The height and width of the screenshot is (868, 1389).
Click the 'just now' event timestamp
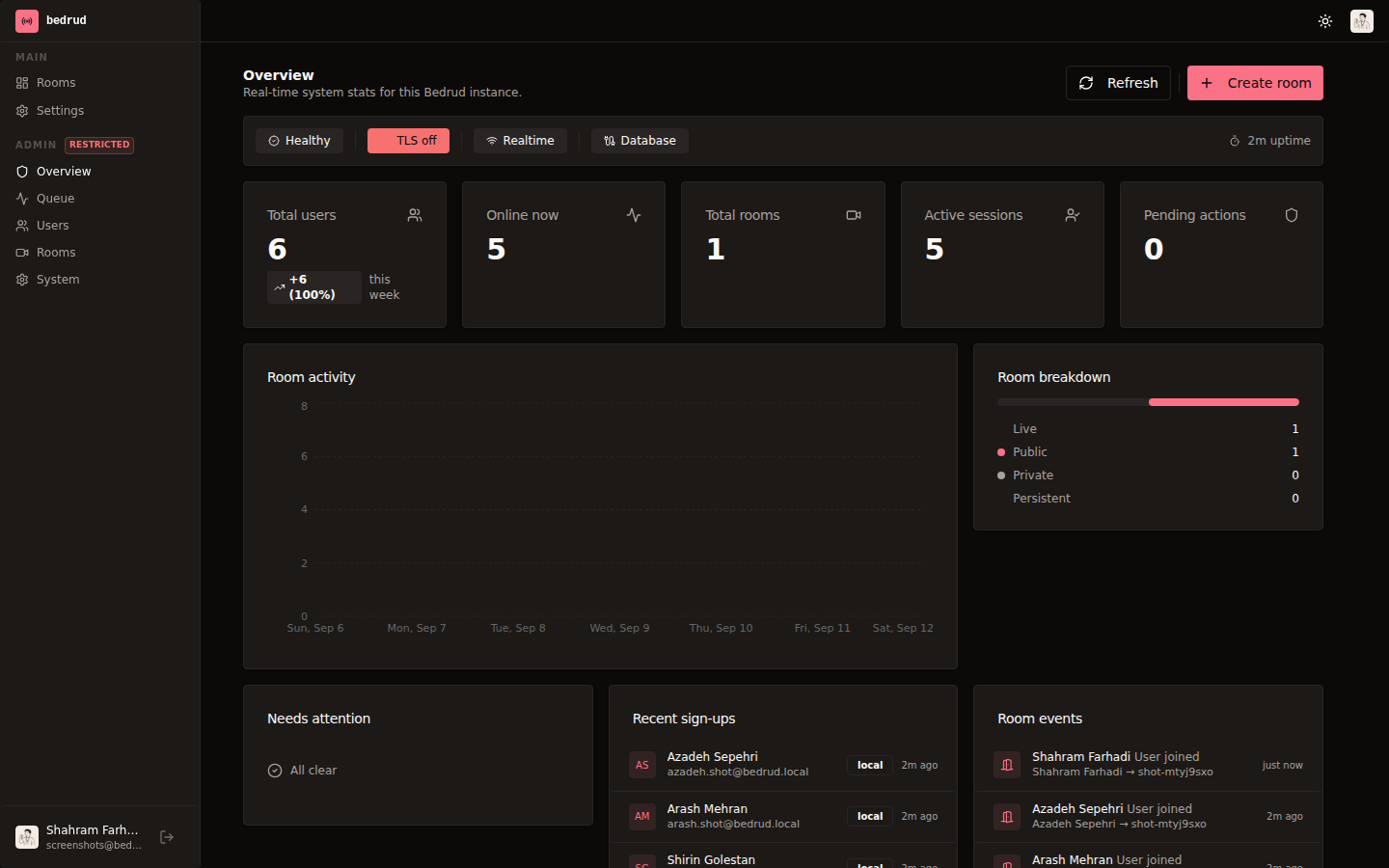pos(1282,765)
